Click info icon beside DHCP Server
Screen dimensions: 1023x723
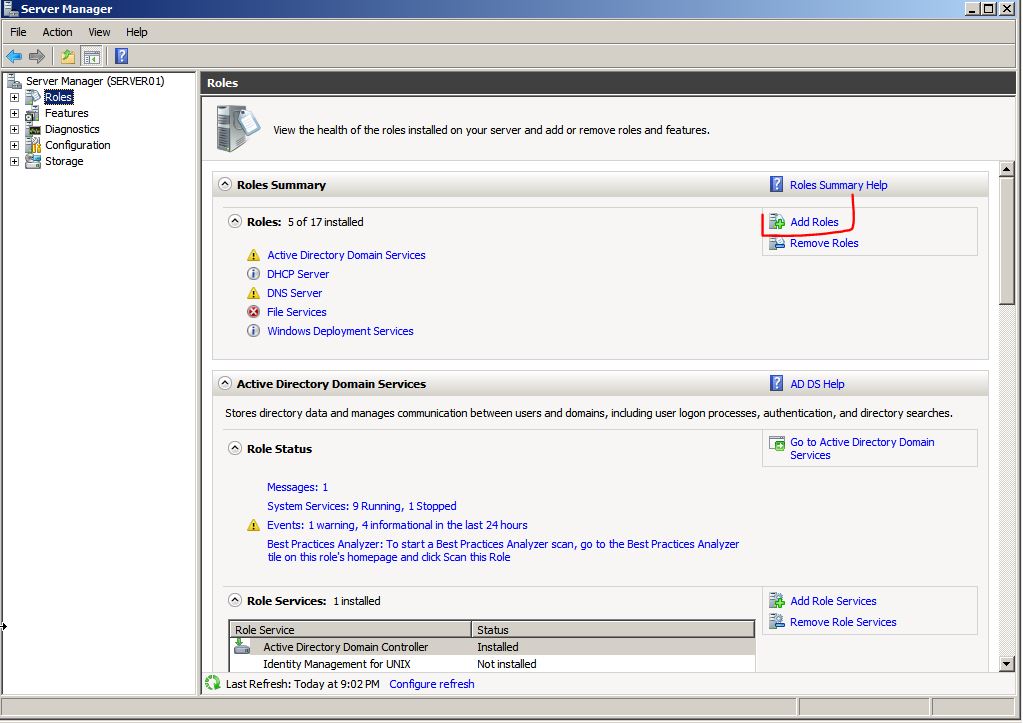[253, 273]
